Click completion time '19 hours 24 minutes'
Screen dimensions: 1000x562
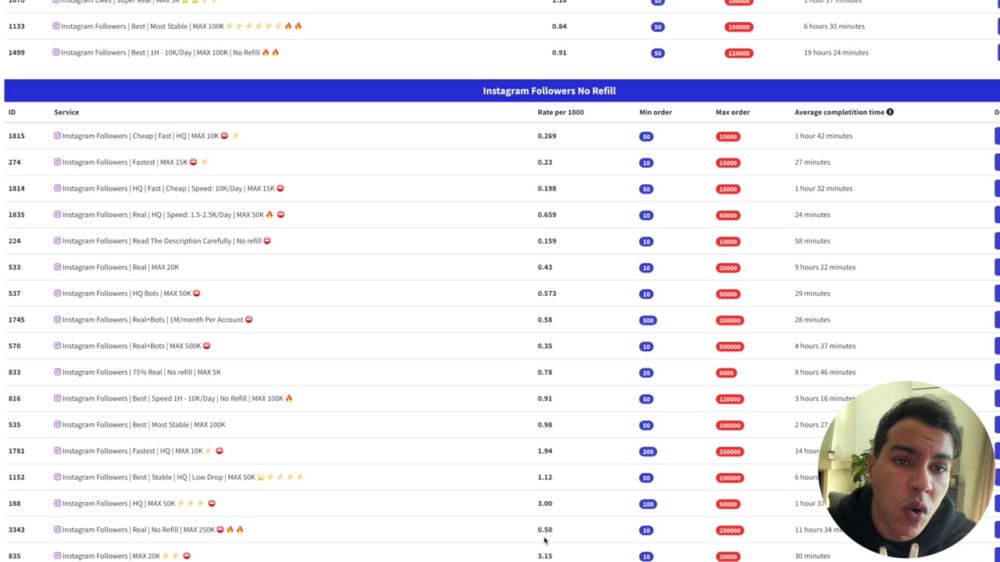coord(835,52)
